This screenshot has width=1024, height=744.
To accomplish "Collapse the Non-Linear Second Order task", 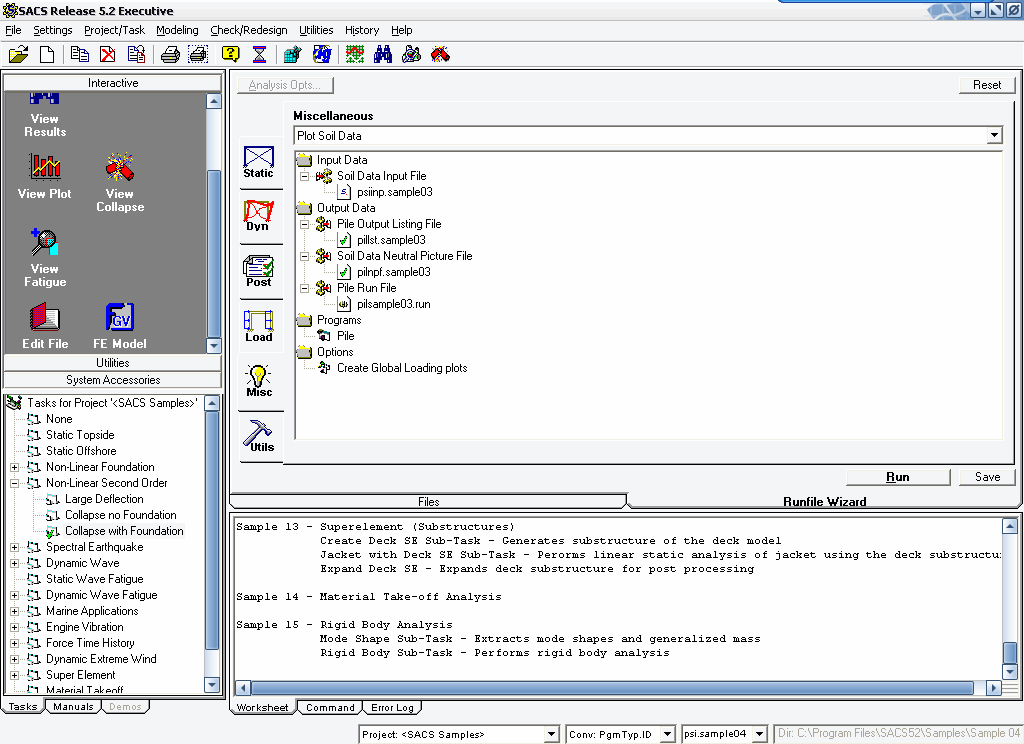I will 14,483.
